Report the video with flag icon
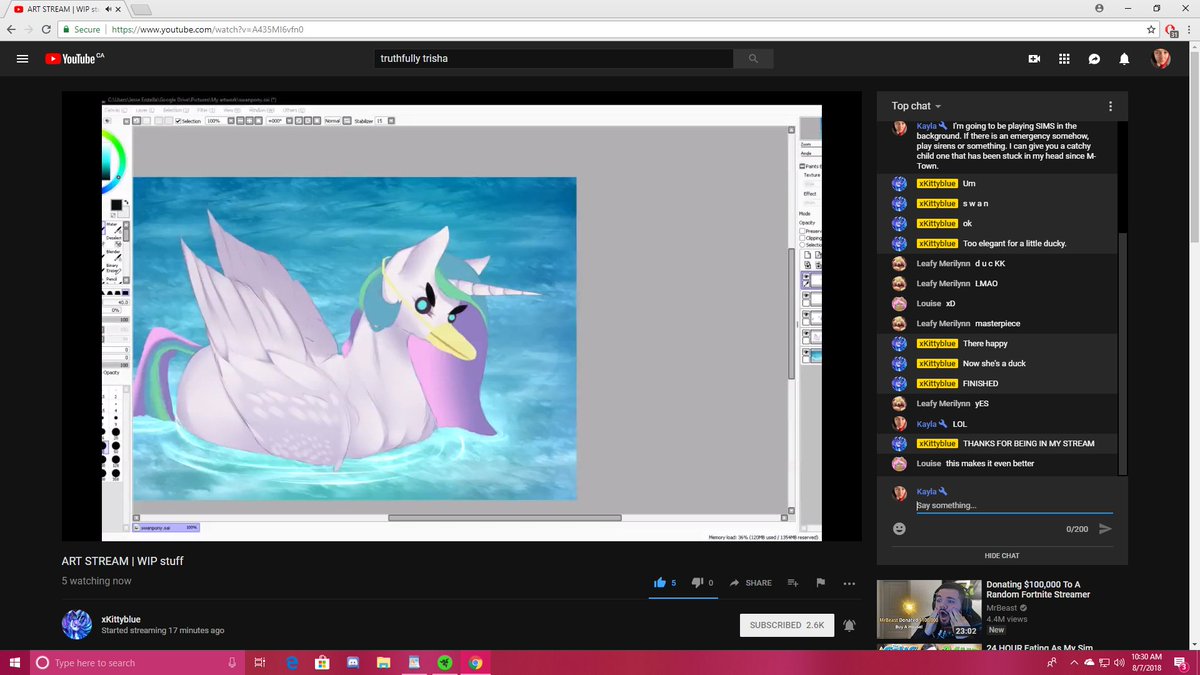This screenshot has width=1200, height=675. click(820, 582)
